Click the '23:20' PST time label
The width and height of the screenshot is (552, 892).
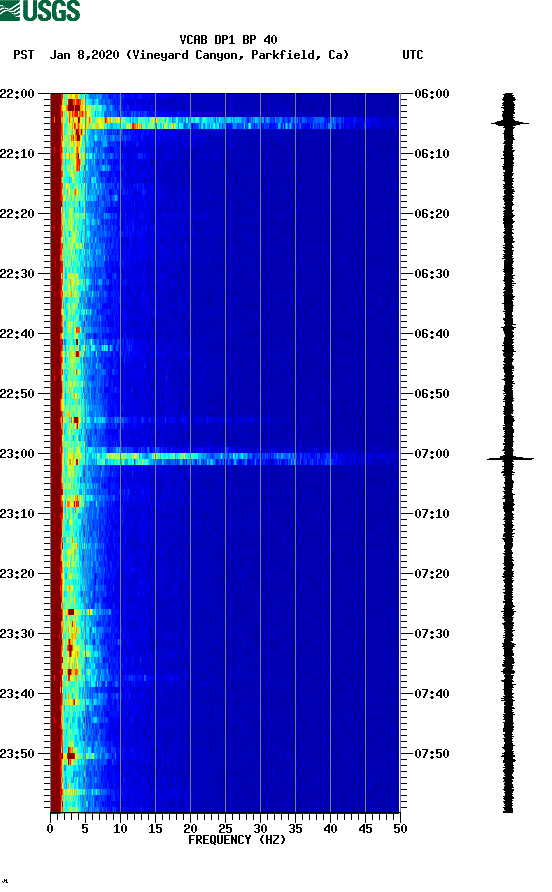pos(17,573)
